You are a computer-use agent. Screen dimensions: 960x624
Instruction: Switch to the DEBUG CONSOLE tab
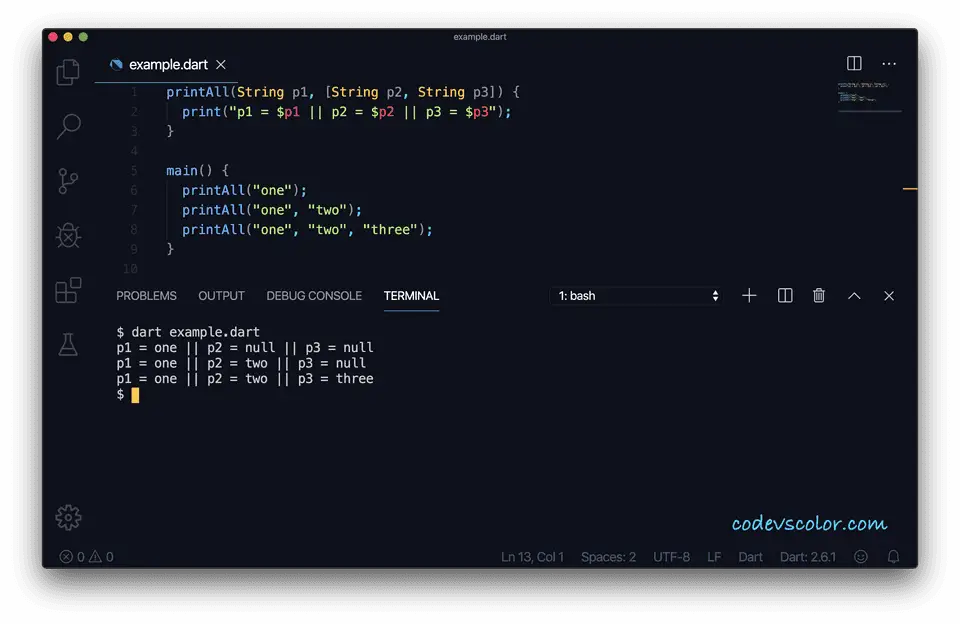[x=314, y=296]
